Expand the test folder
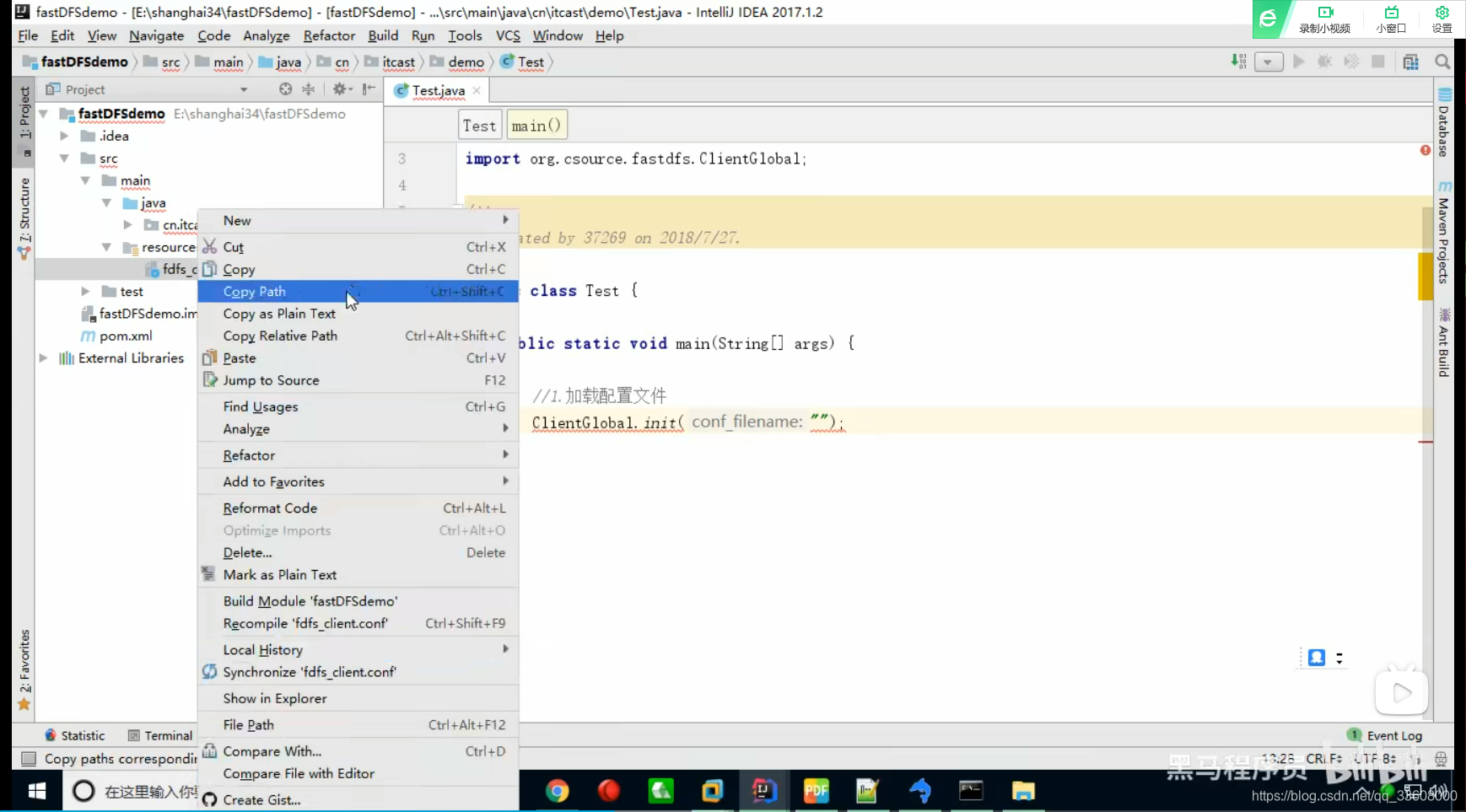Screen dimensions: 1466x812 [x=85, y=292]
